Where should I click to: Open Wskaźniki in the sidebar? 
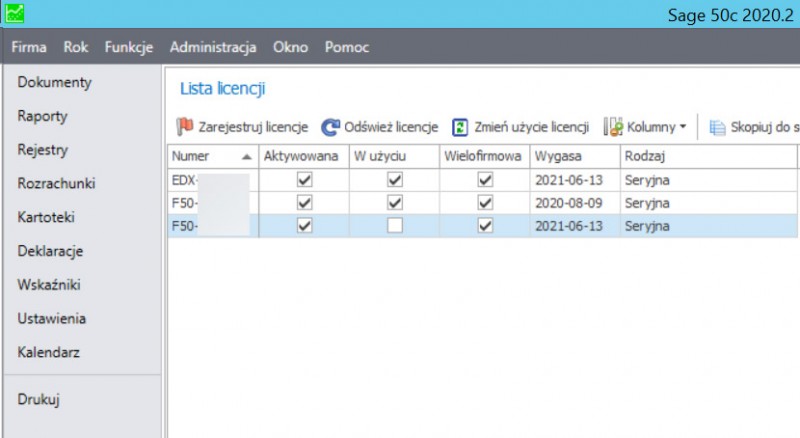49,284
